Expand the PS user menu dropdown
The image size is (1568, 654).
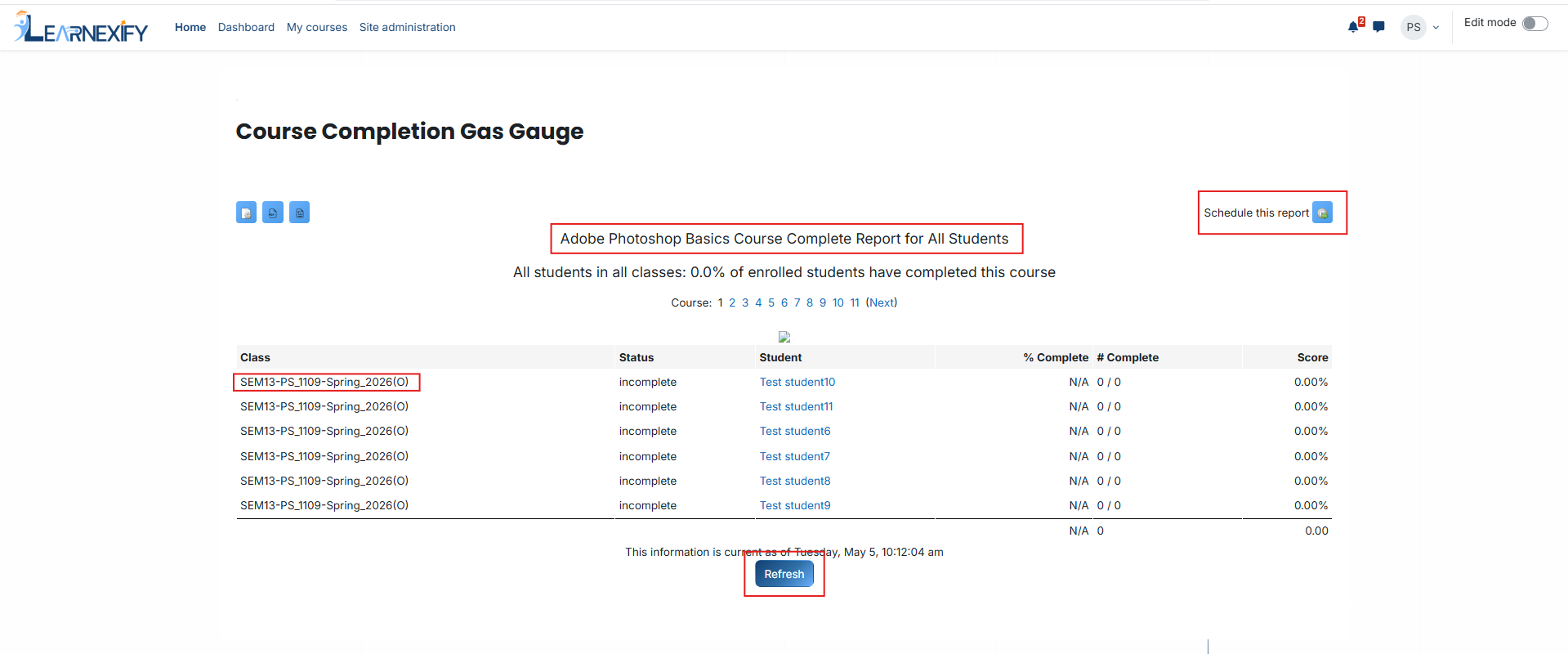tap(1421, 27)
